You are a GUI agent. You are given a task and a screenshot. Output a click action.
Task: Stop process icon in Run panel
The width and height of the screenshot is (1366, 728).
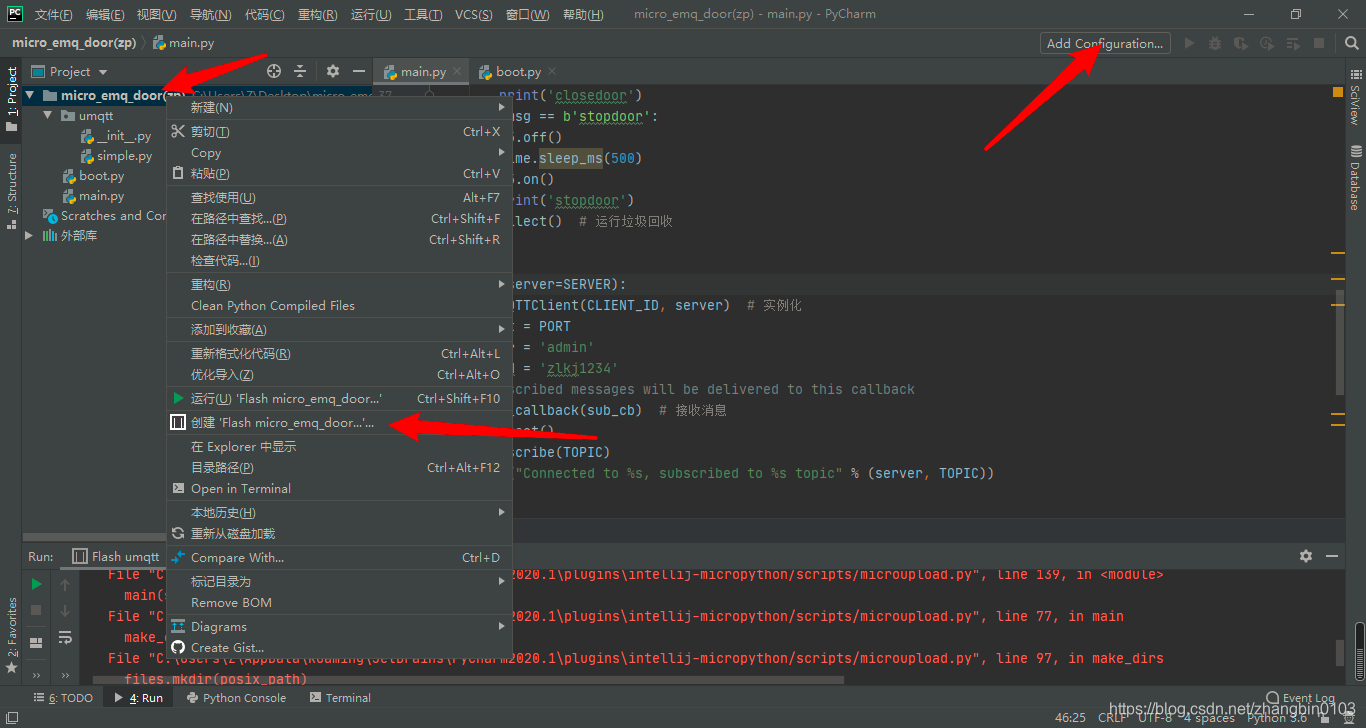coord(36,610)
